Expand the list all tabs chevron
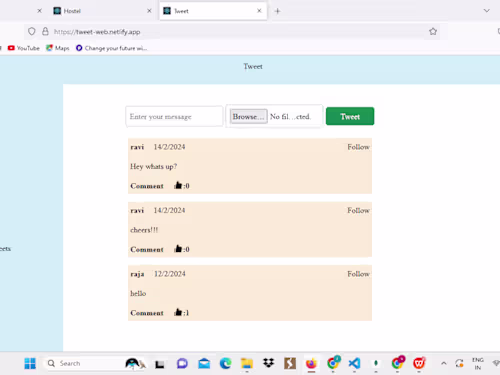 point(487,11)
